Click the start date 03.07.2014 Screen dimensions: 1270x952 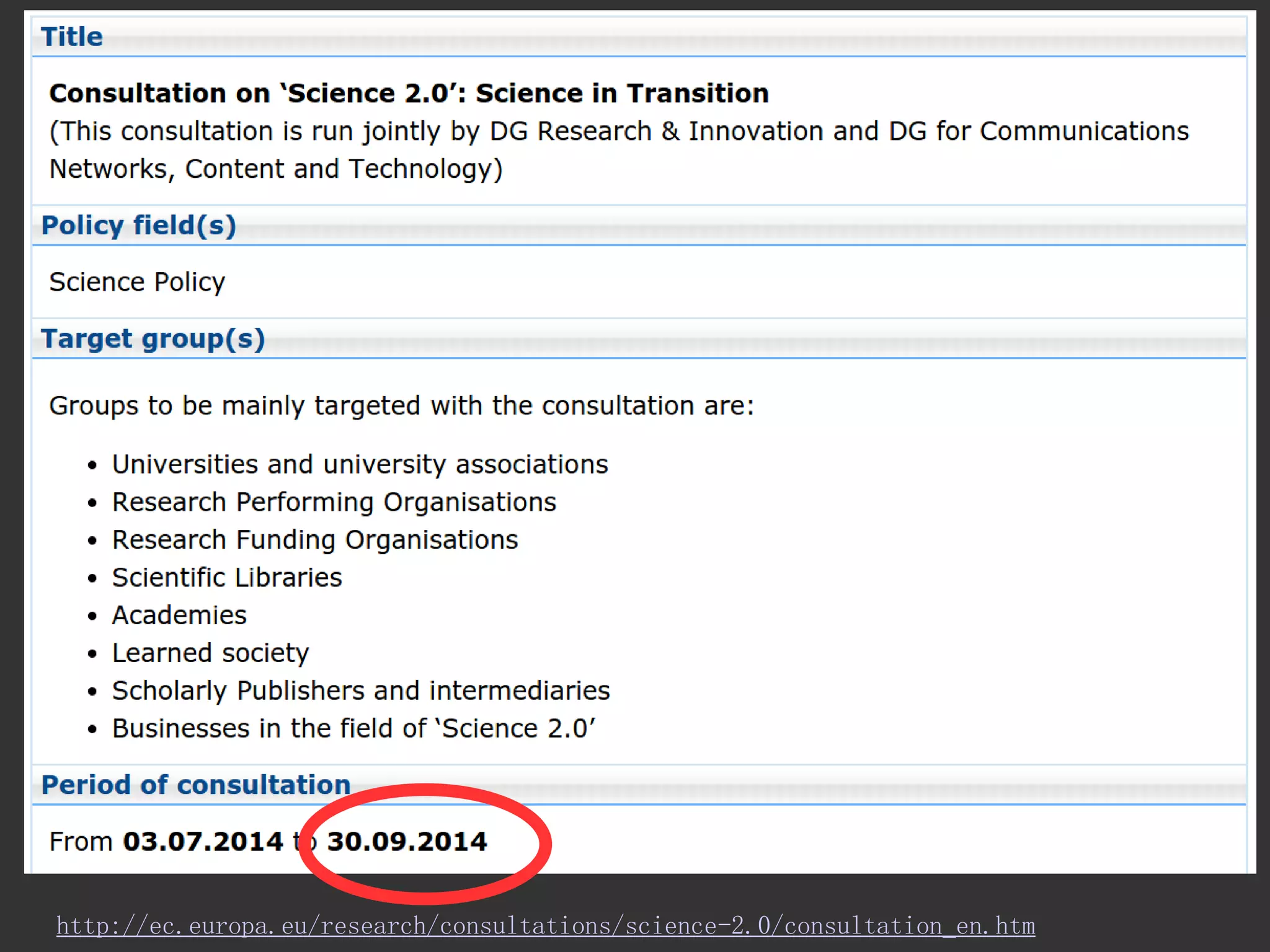203,842
